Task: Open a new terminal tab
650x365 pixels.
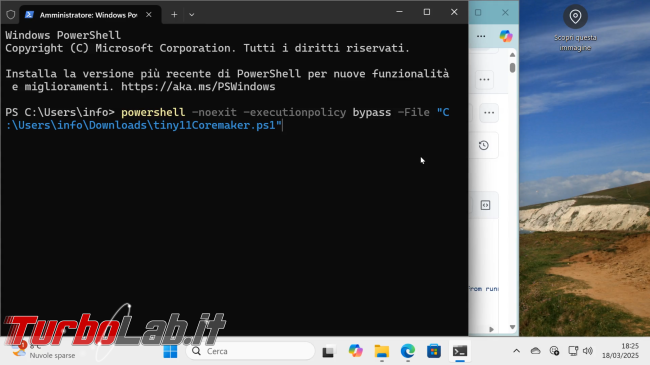Action: click(174, 15)
